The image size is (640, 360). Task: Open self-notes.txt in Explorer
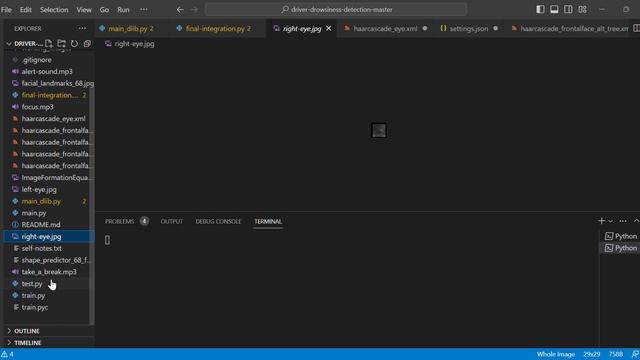[x=42, y=249]
